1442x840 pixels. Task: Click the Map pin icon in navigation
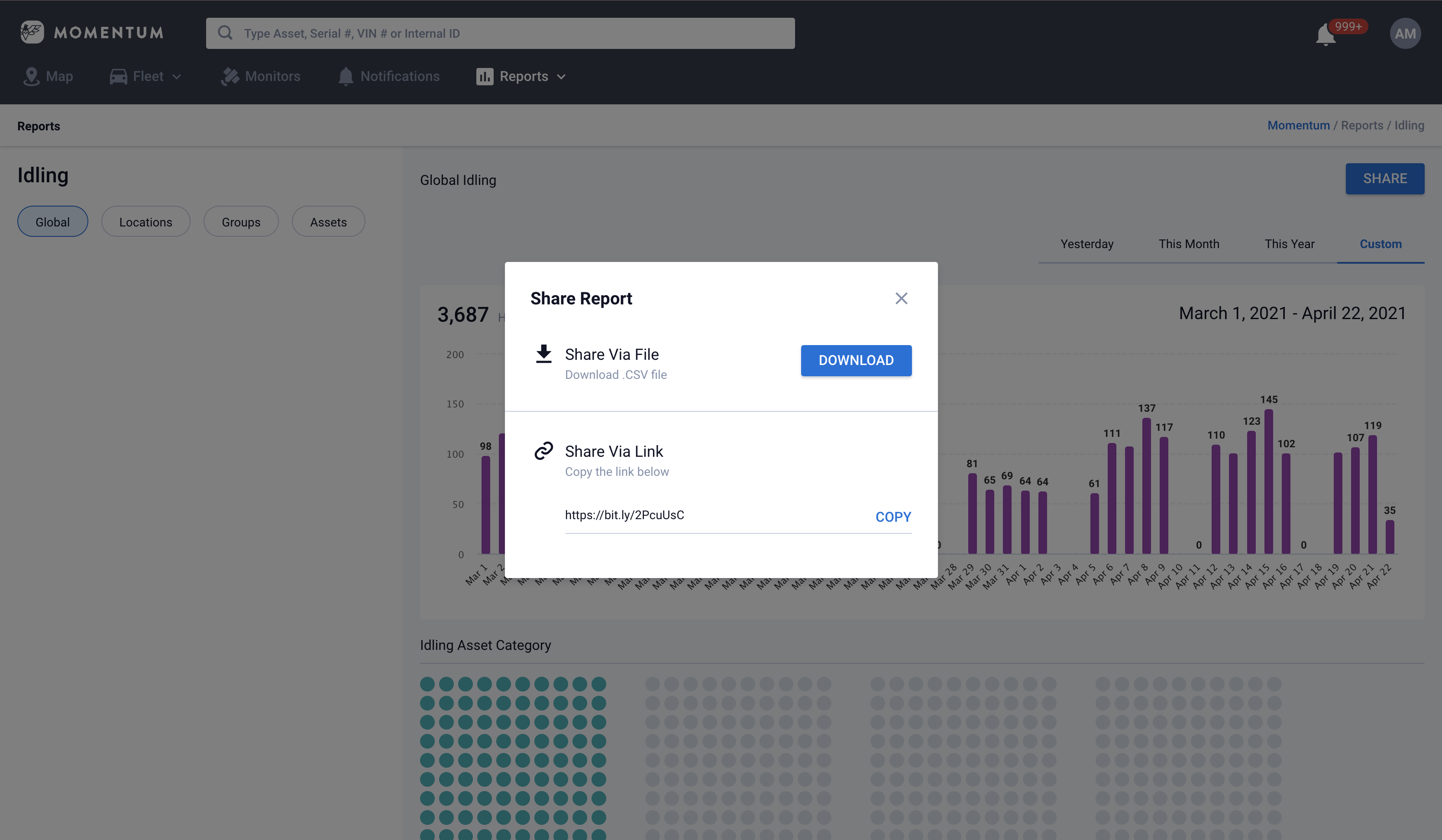[x=31, y=76]
